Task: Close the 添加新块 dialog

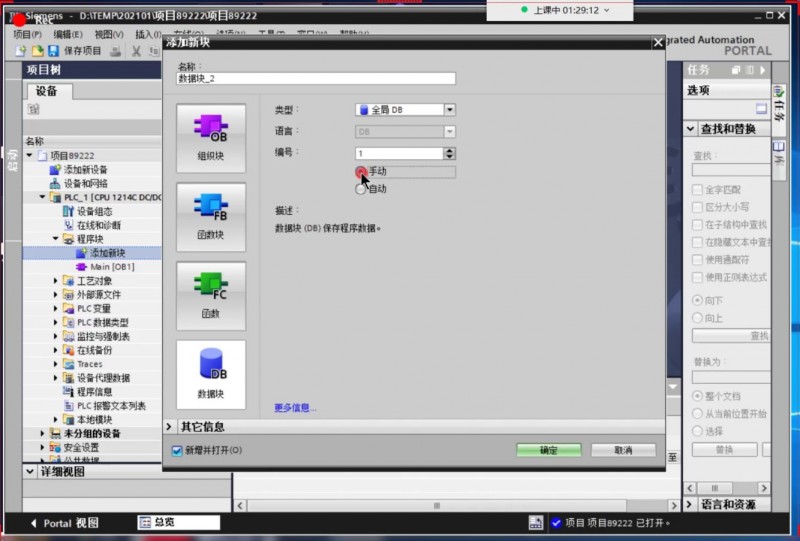Action: tap(658, 42)
